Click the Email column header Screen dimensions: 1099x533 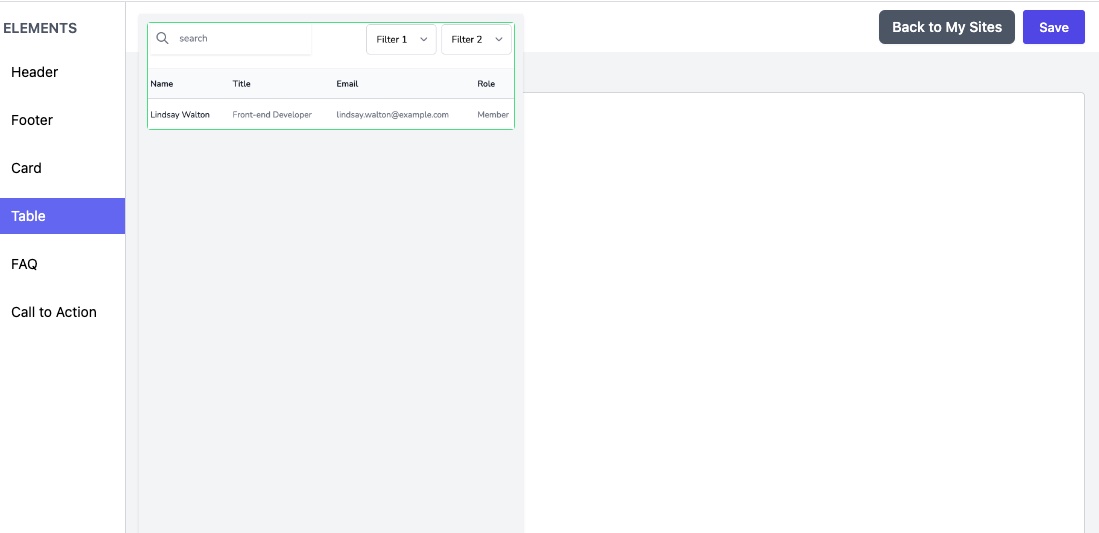pos(347,83)
